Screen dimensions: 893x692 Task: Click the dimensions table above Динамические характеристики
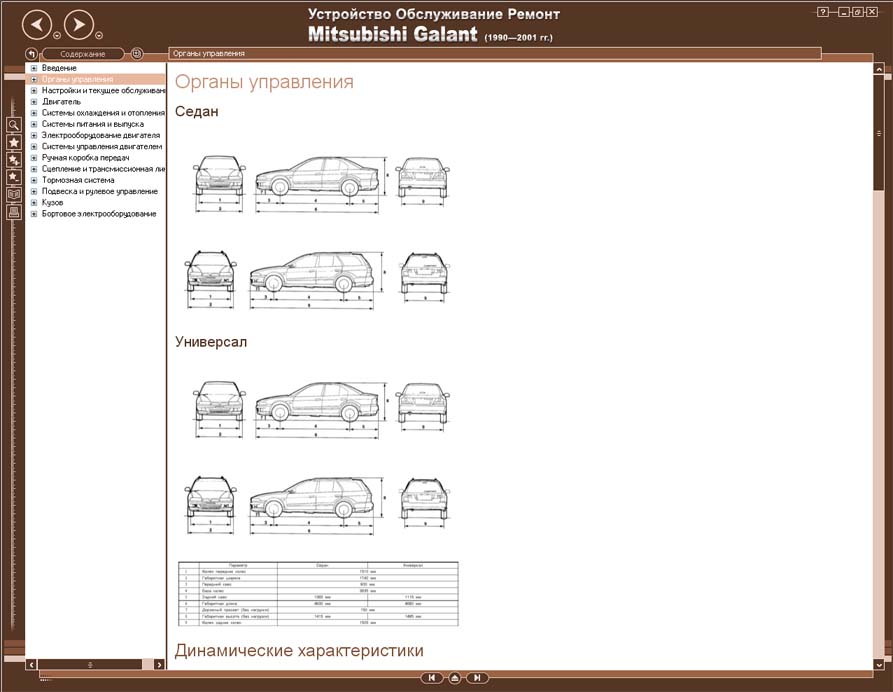[318, 594]
